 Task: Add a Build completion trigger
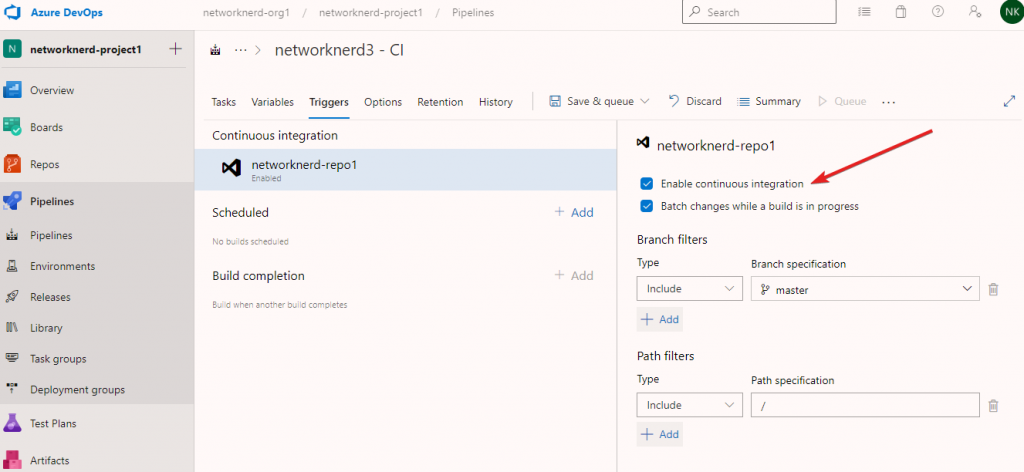tap(574, 275)
